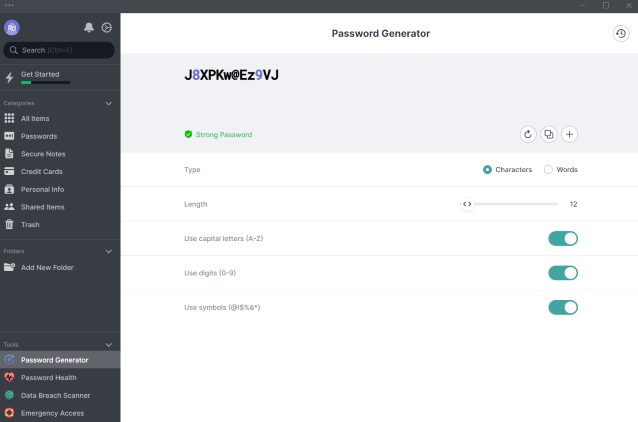The width and height of the screenshot is (638, 422).
Task: Collapse the Tools section chevron
Action: 109,345
